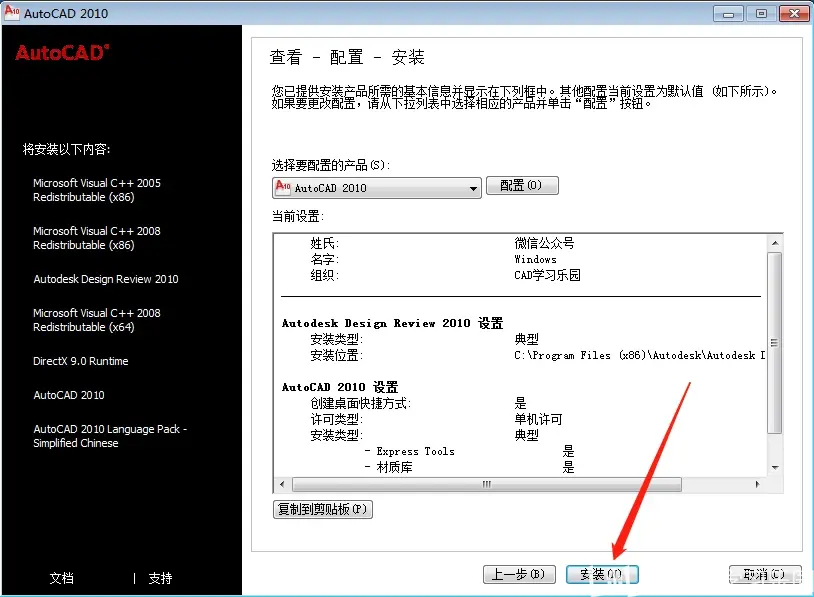Image resolution: width=814 pixels, height=597 pixels.
Task: Click 'Autodesk Design Review 2010' sidebar item
Action: coord(106,279)
